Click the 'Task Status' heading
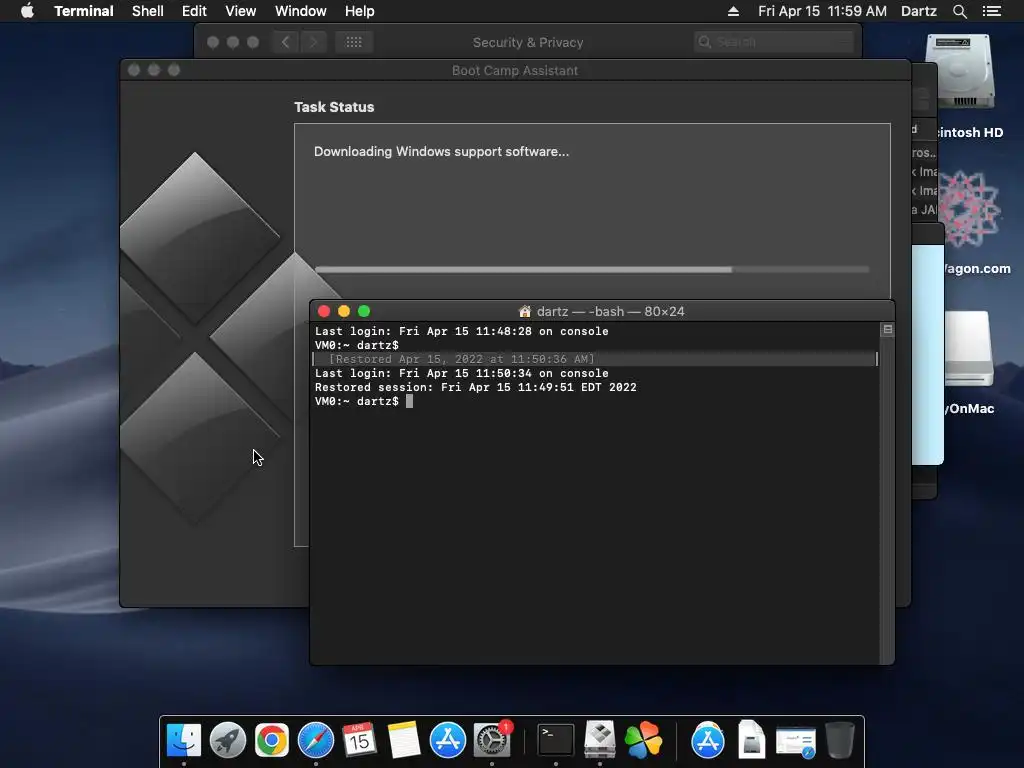Image resolution: width=1024 pixels, height=768 pixels. [334, 107]
